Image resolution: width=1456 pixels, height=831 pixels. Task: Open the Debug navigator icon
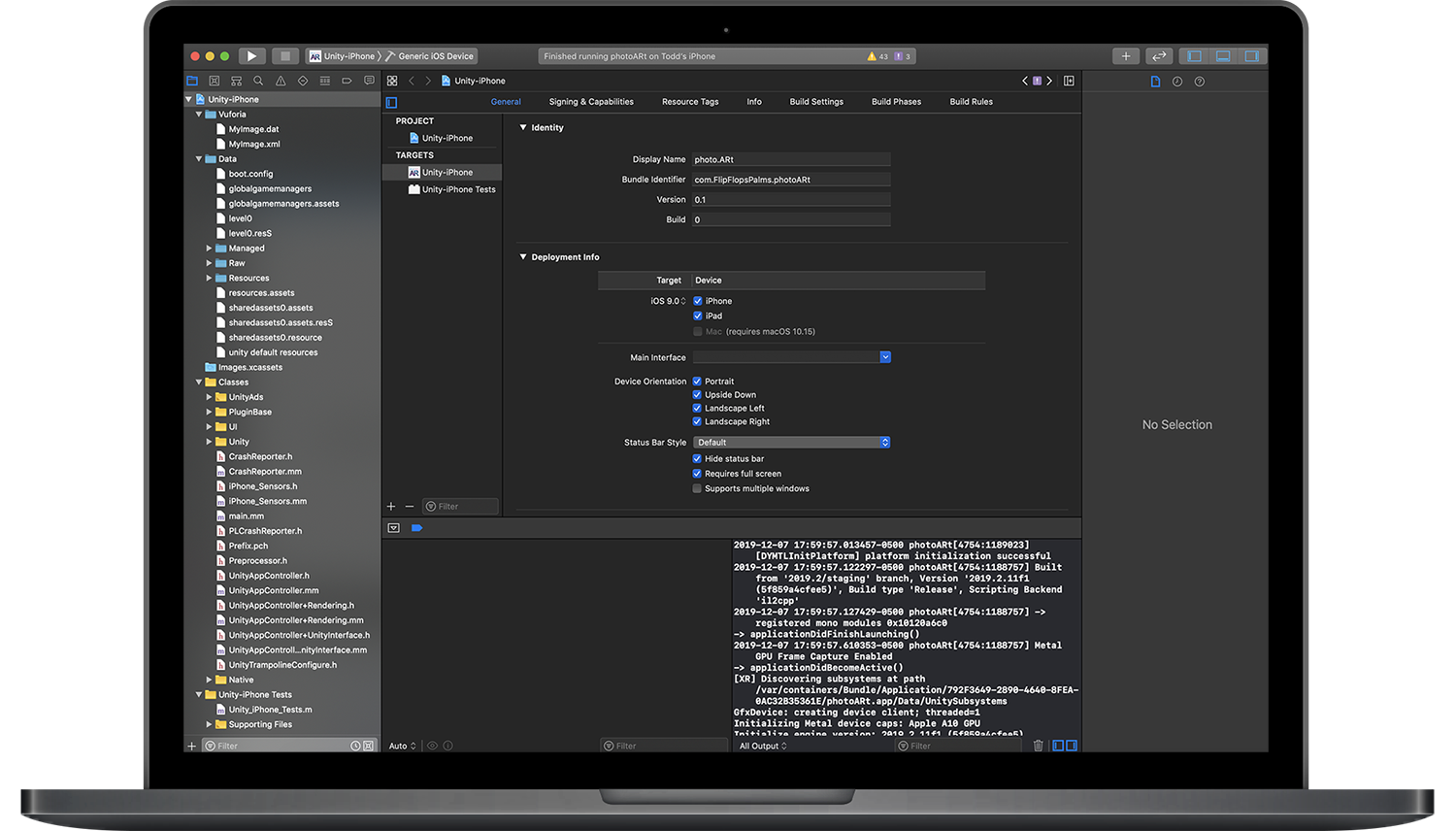tap(324, 81)
